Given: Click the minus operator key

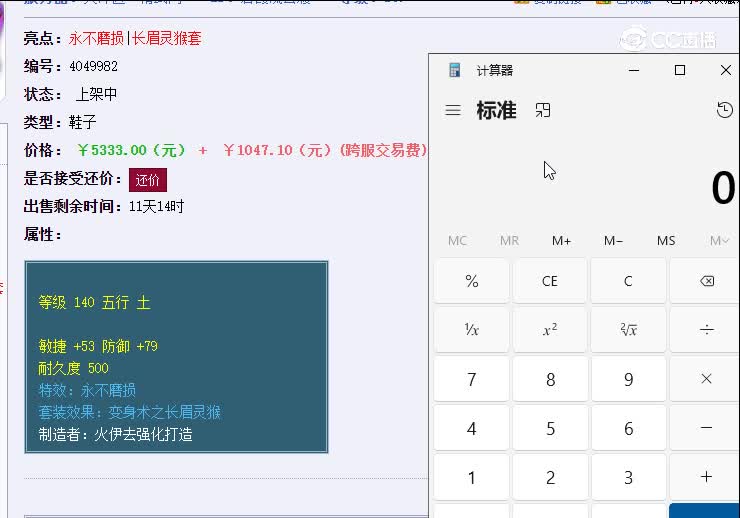Looking at the screenshot, I should coord(706,428).
